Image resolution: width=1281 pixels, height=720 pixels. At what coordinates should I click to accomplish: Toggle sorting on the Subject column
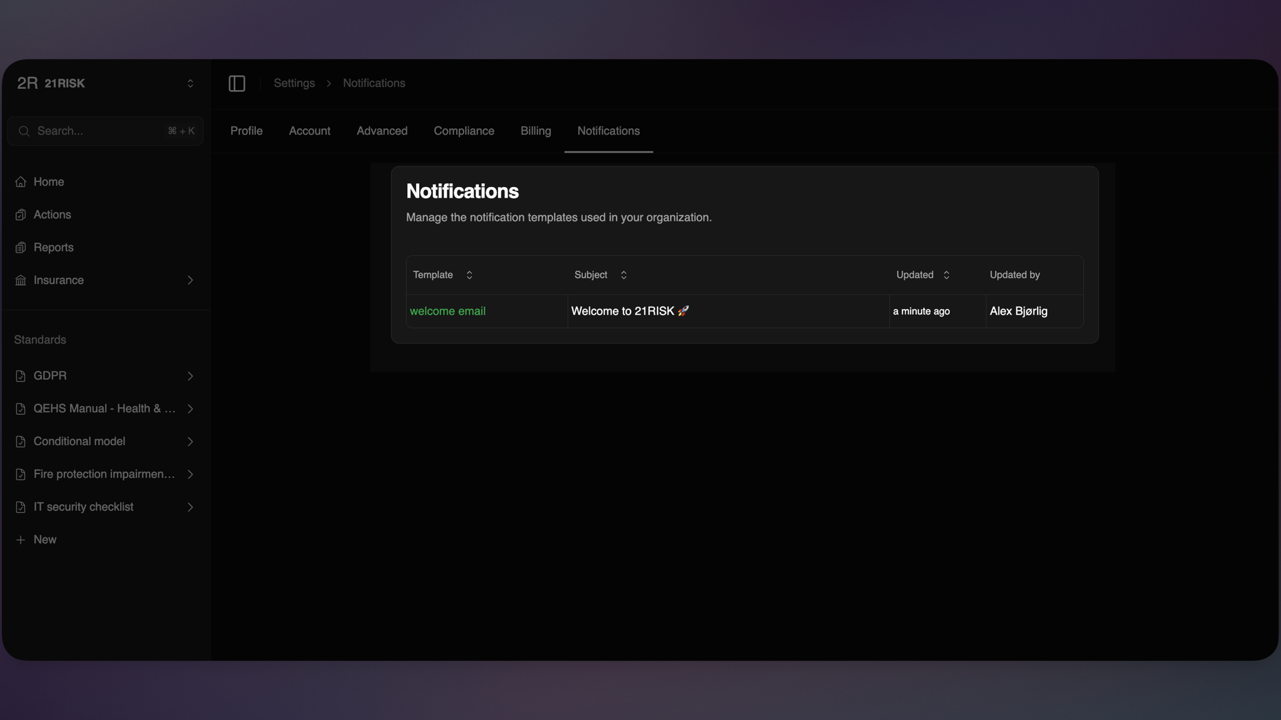click(x=621, y=274)
